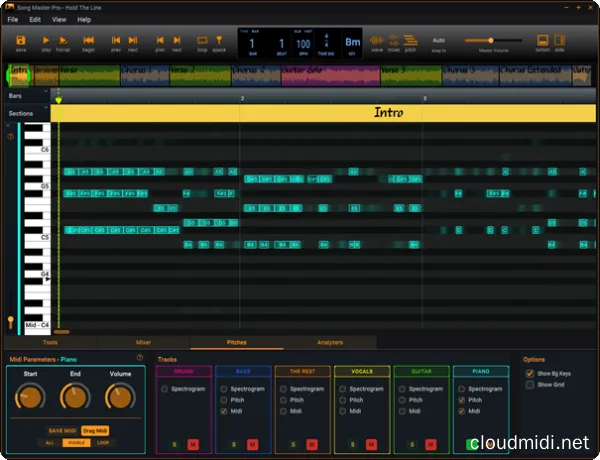The width and height of the screenshot is (600, 460).
Task: Enable Spectrogram on the Drums track
Action: 165,389
